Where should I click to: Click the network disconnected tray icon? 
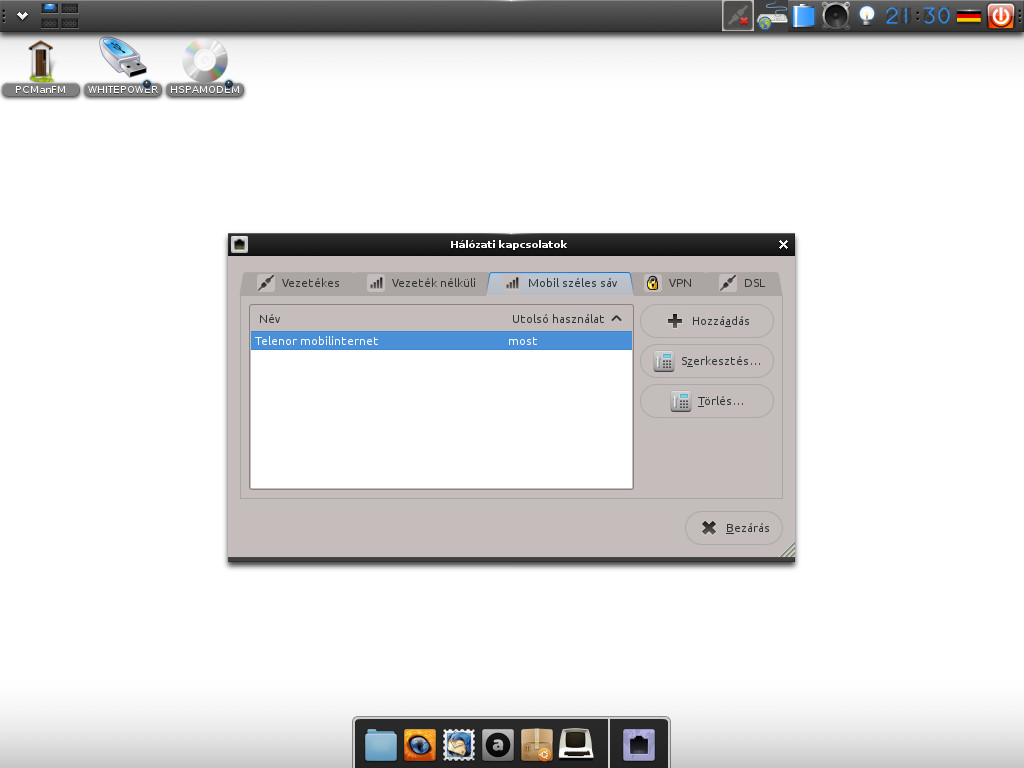(738, 16)
